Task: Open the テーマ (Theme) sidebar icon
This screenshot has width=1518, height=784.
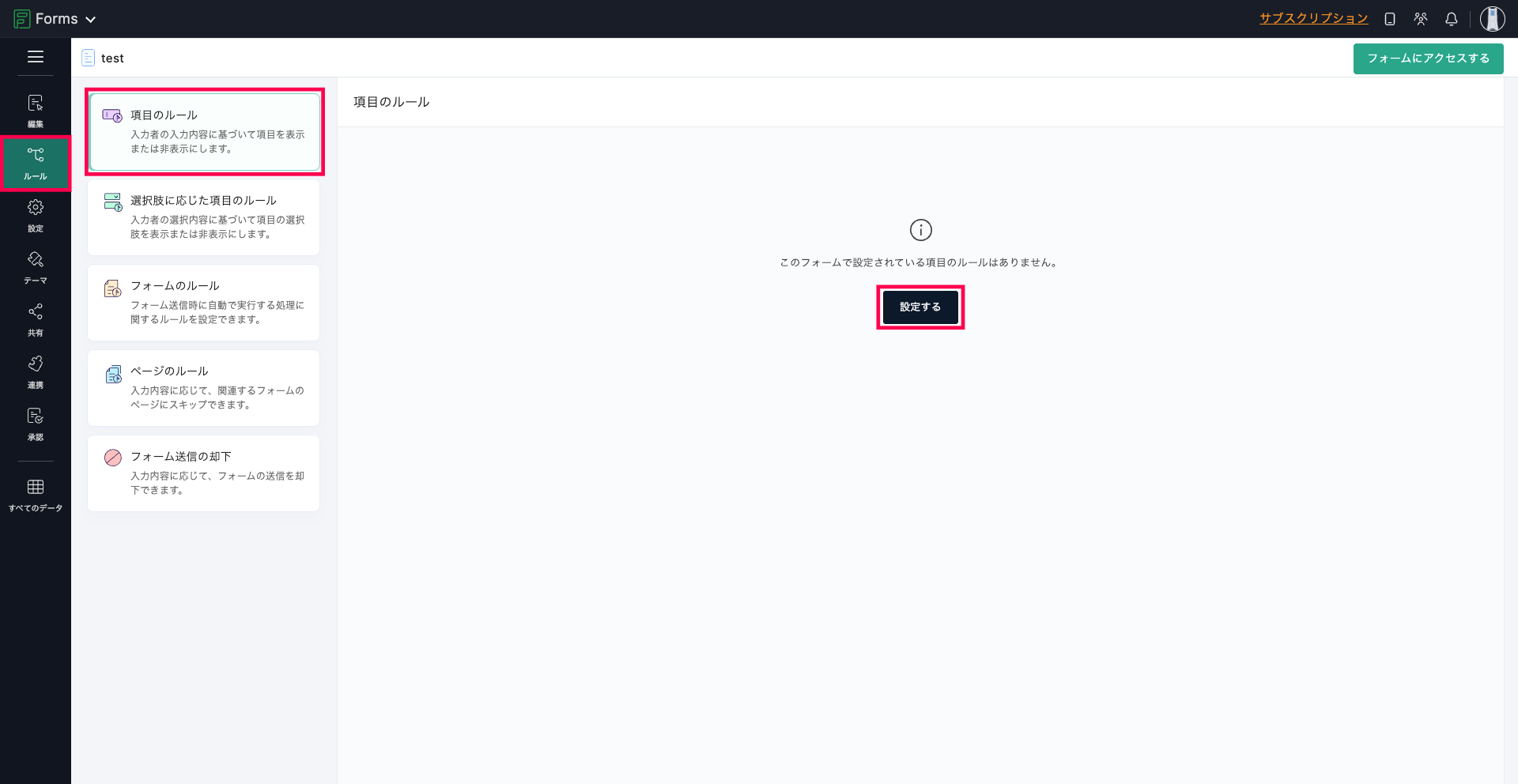Action: point(36,267)
